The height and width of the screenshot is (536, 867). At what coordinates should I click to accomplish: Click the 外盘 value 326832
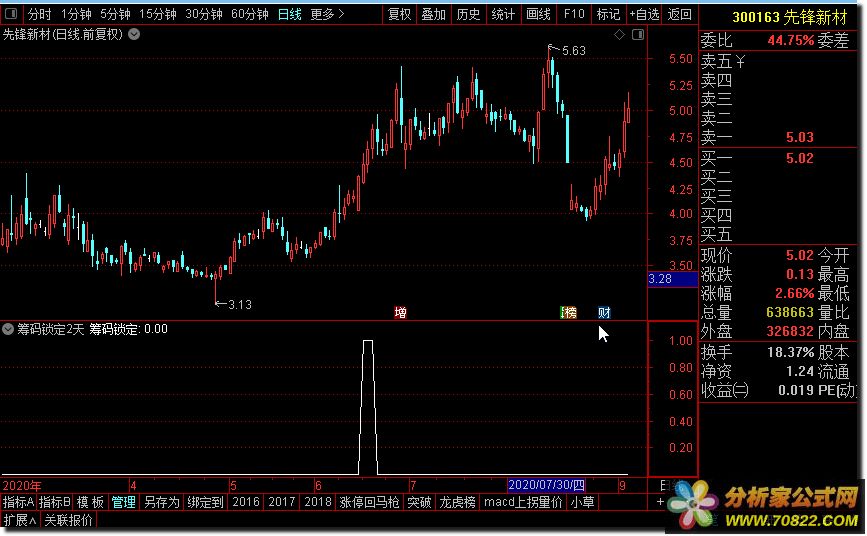coord(790,331)
